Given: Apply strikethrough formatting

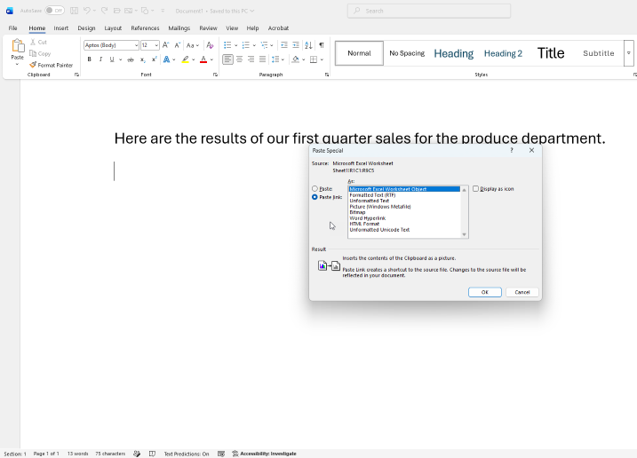Looking at the screenshot, I should pyautogui.click(x=130, y=60).
